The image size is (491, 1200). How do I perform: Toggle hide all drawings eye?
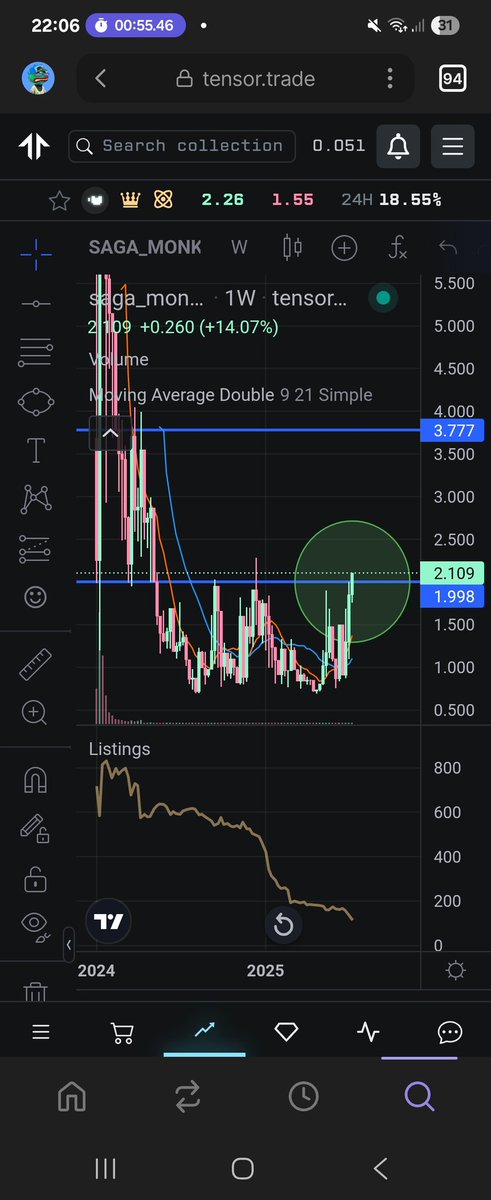[x=36, y=927]
